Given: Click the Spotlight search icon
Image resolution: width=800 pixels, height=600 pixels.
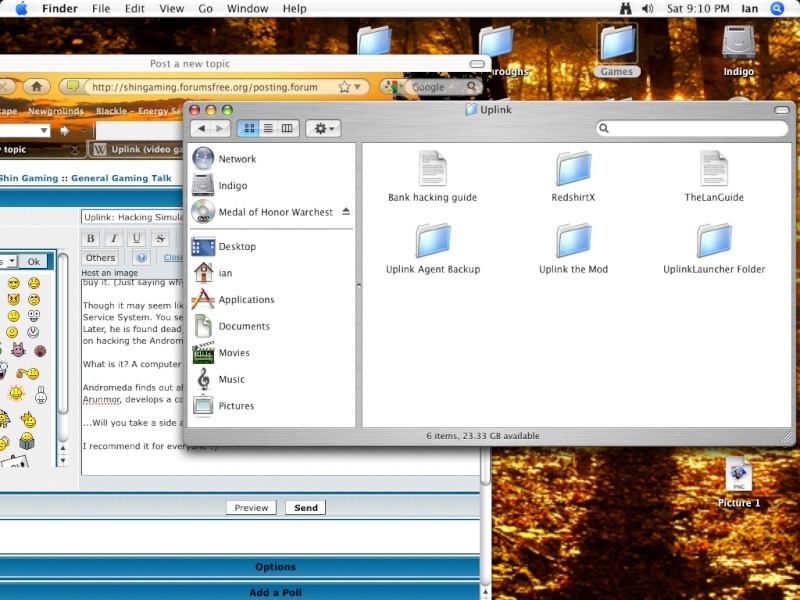Looking at the screenshot, I should click(x=777, y=9).
